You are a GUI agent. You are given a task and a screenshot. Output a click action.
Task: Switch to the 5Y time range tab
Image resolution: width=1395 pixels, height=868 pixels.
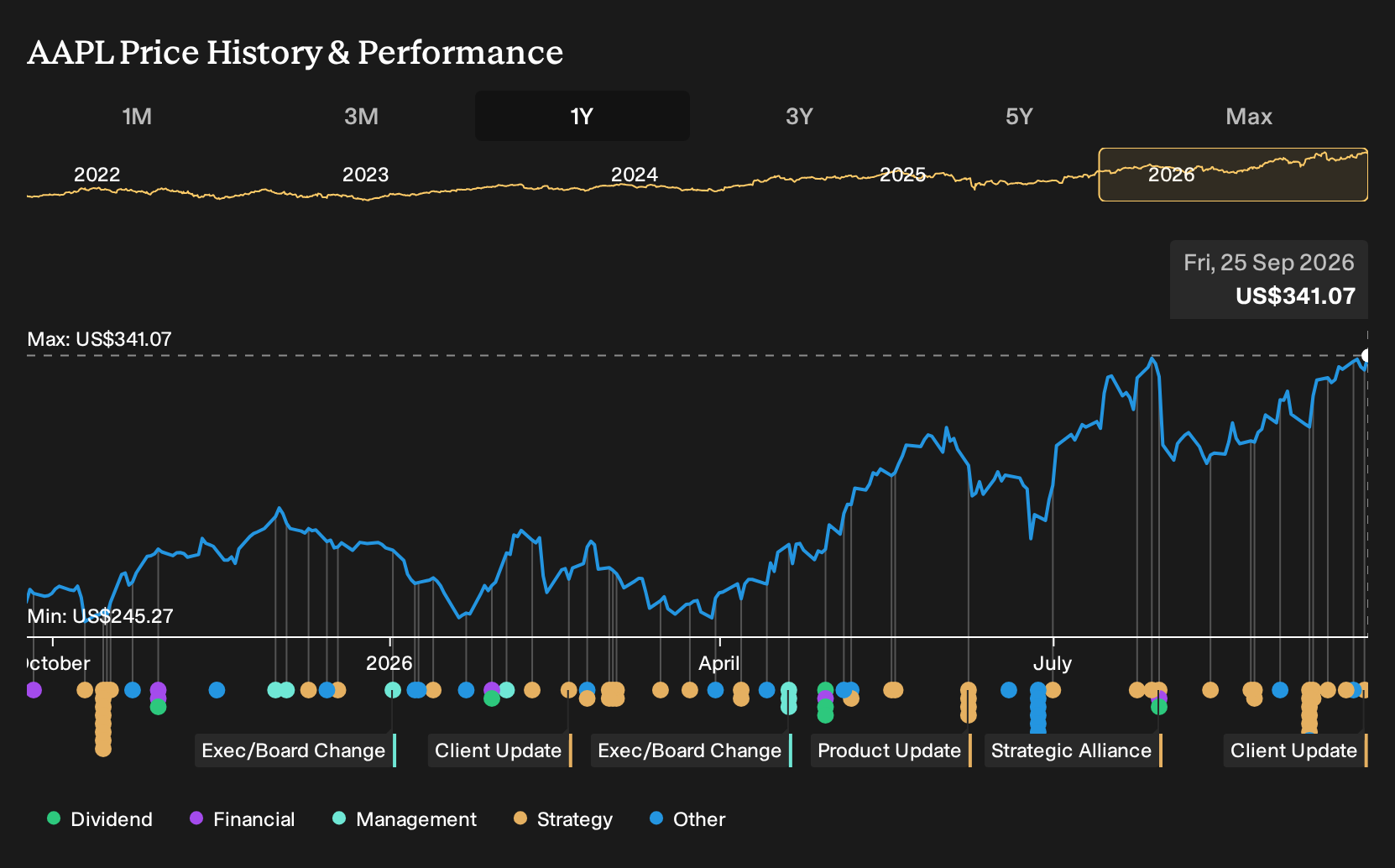(1019, 116)
